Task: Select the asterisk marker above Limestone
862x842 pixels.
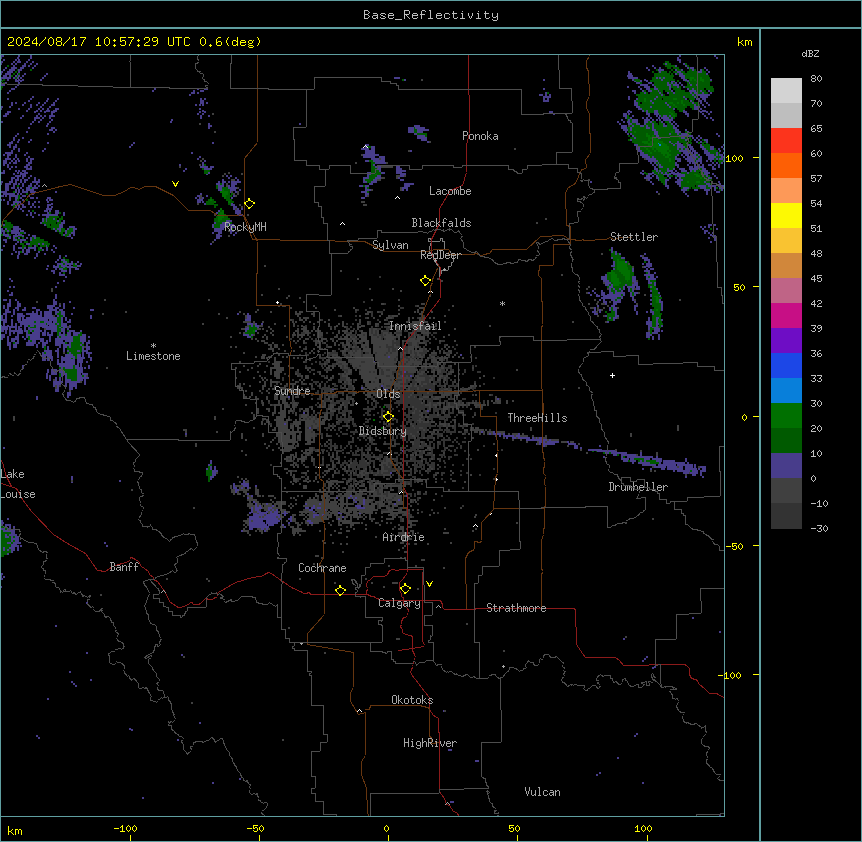Action: click(153, 346)
